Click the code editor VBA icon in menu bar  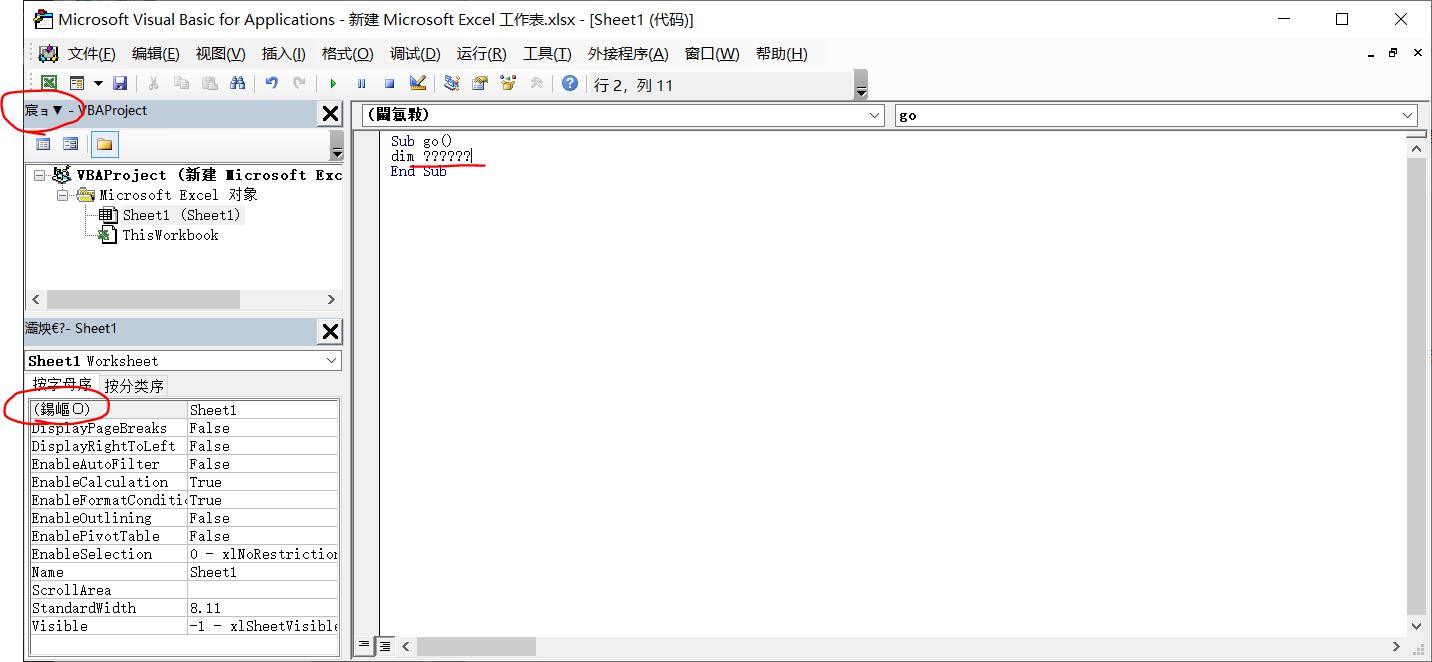pos(48,54)
